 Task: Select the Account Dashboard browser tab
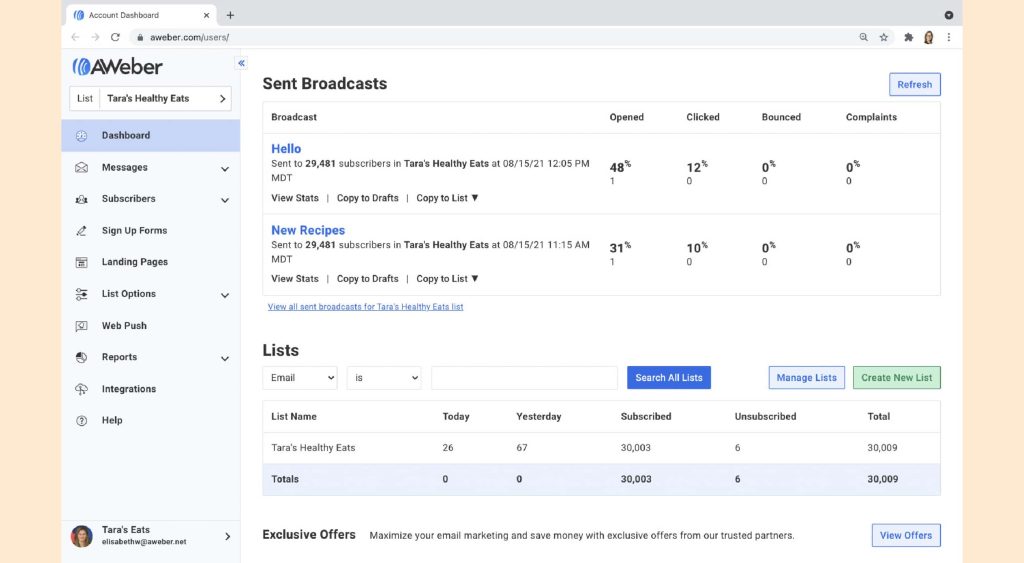141,15
